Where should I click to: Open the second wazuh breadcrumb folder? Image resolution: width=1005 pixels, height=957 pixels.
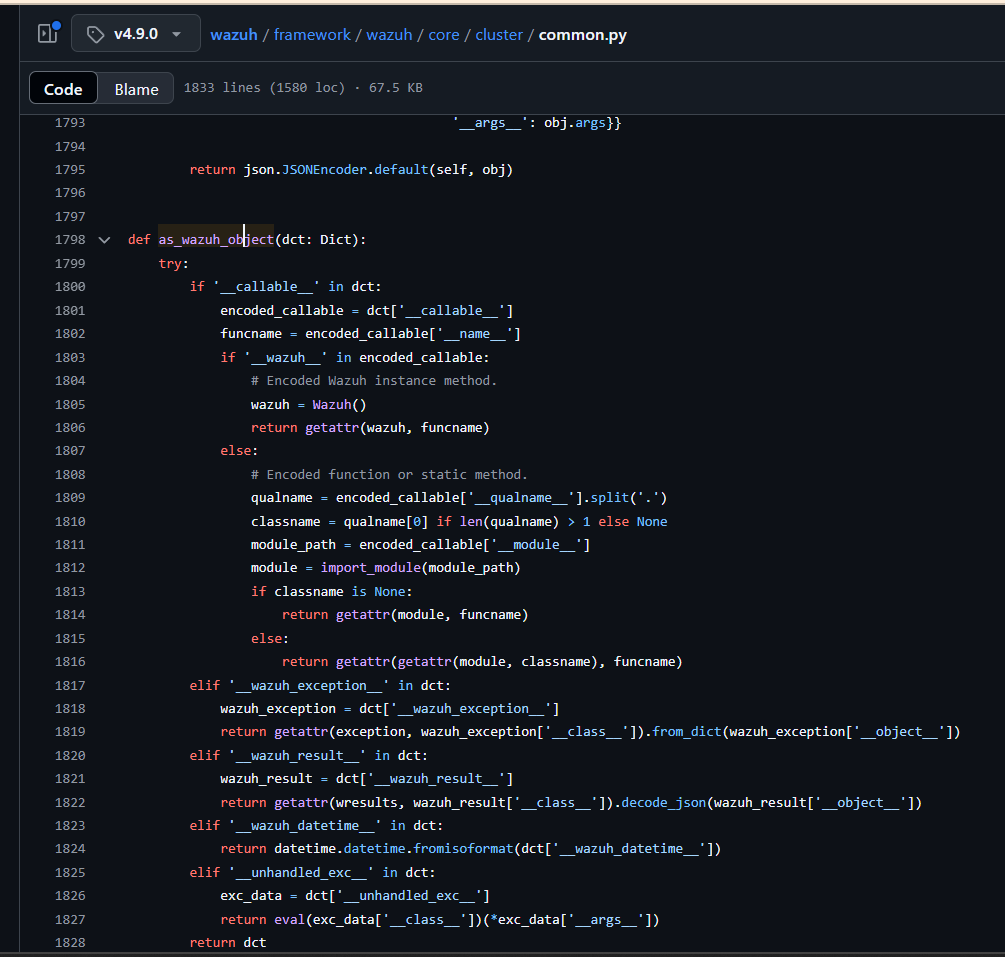point(389,35)
